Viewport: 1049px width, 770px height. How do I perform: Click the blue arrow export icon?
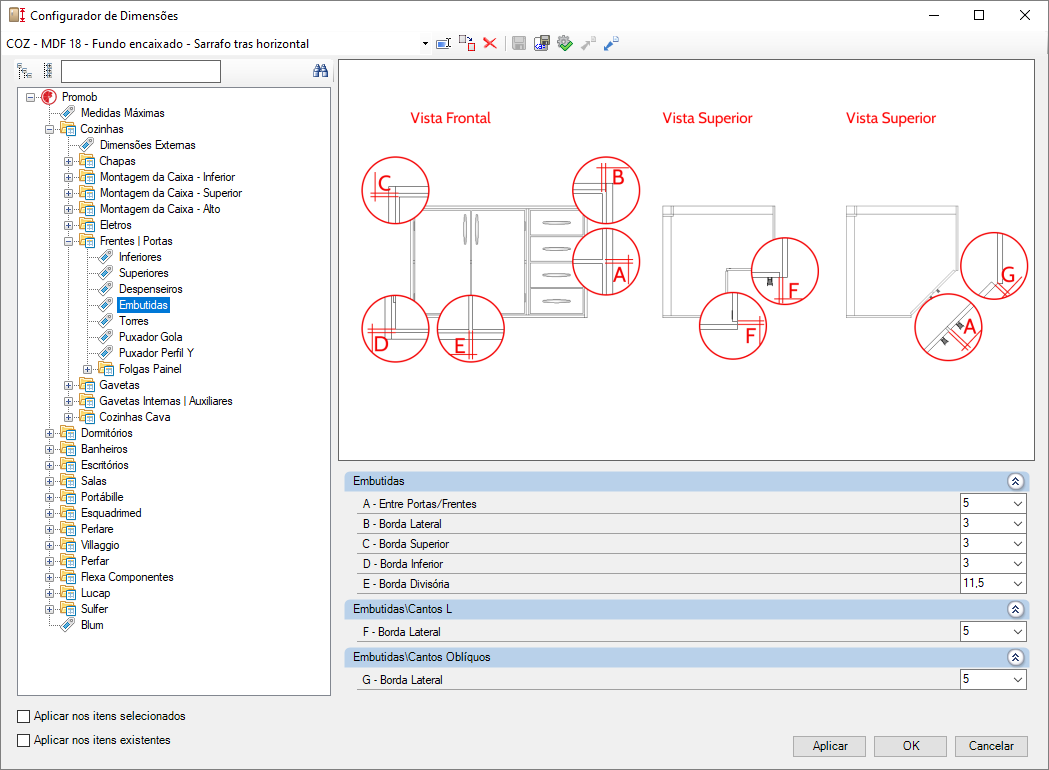tap(611, 44)
